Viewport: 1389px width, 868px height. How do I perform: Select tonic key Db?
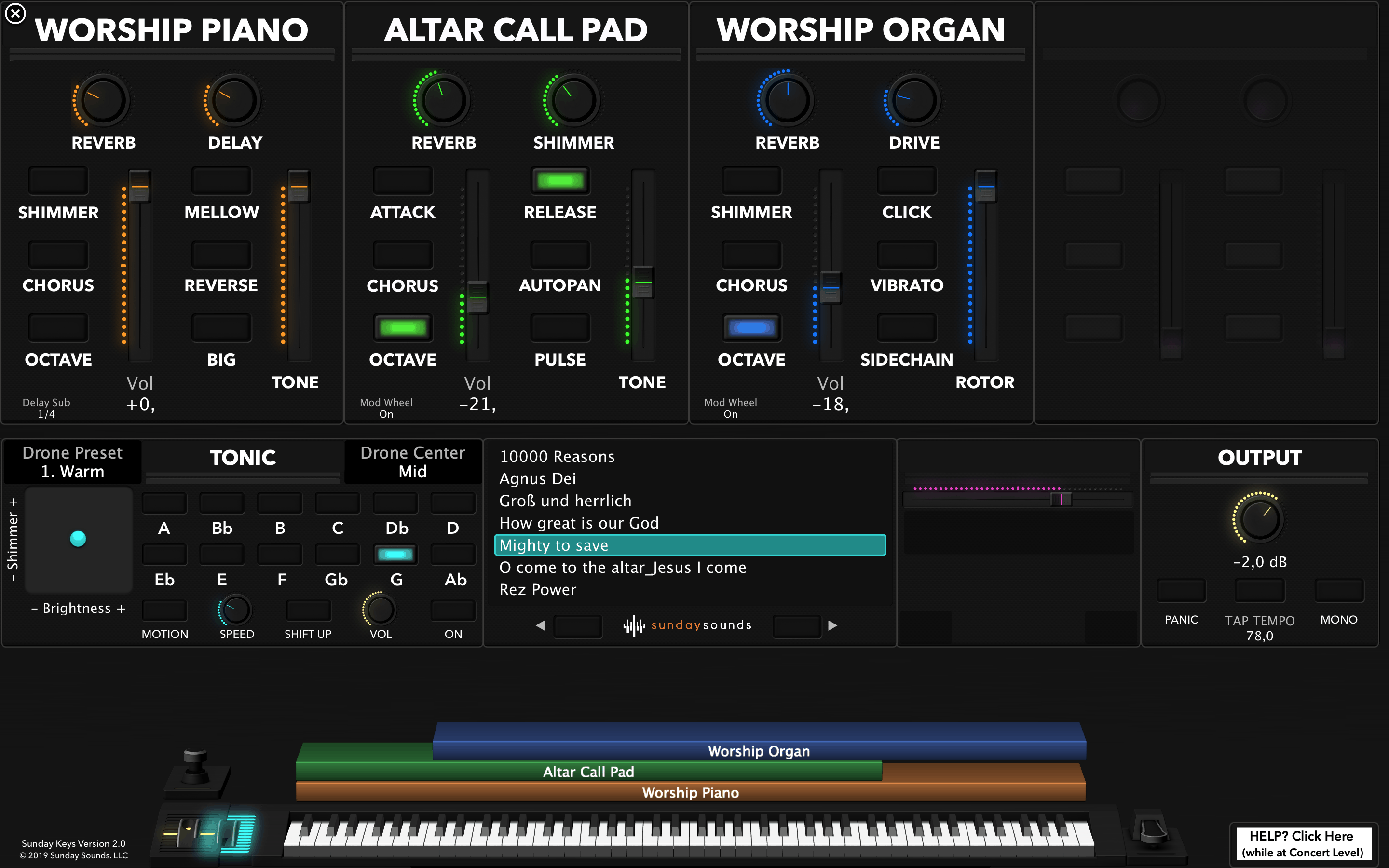tap(395, 503)
